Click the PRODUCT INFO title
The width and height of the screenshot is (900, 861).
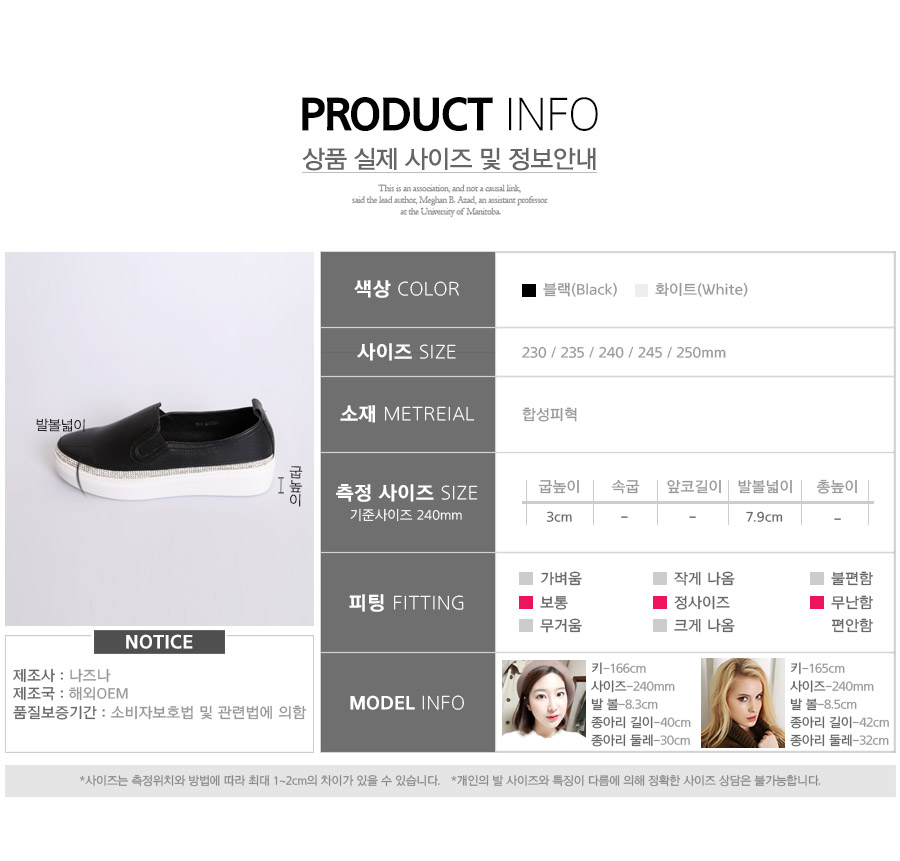[x=449, y=114]
